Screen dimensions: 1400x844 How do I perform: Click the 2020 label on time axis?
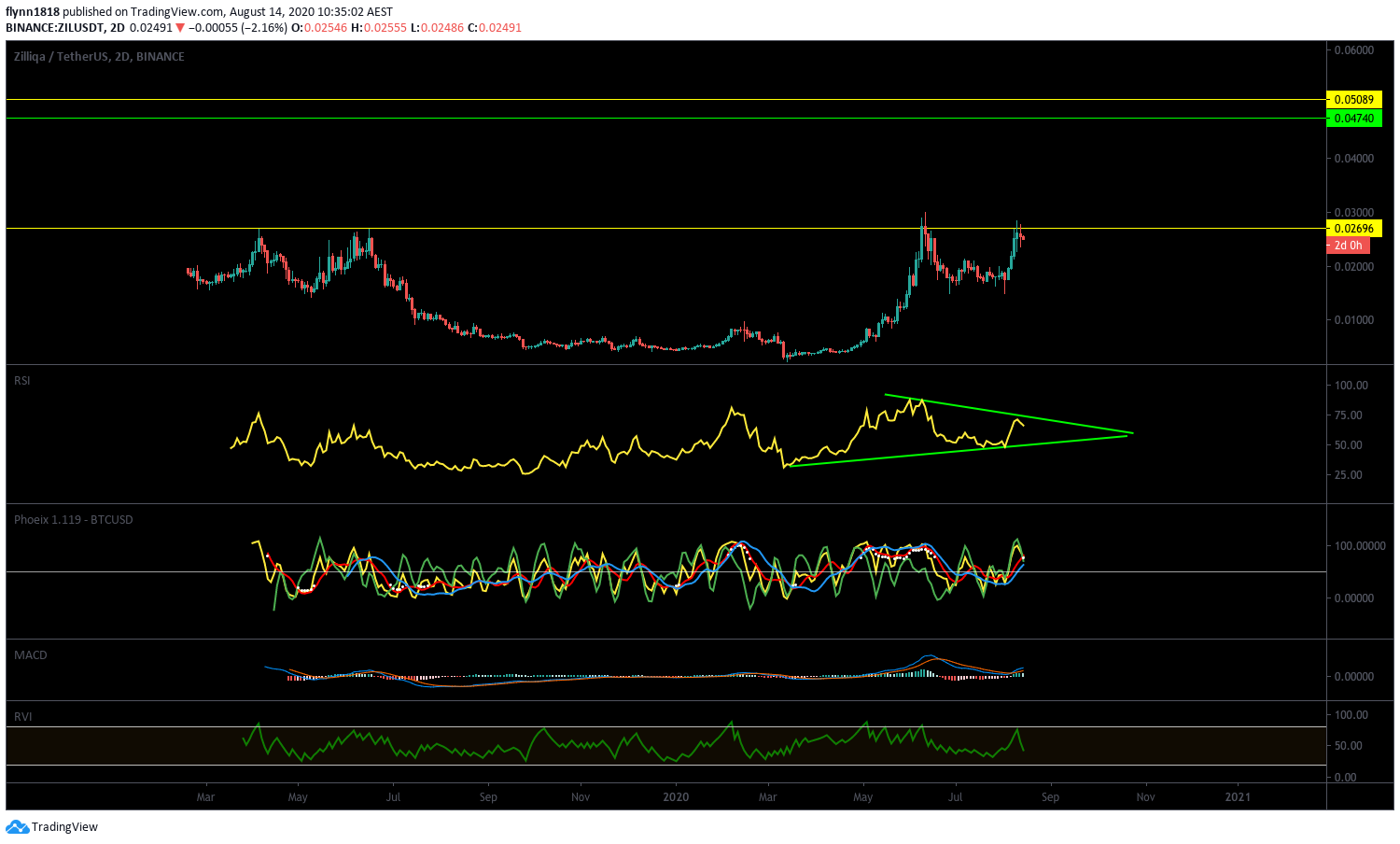tap(676, 797)
